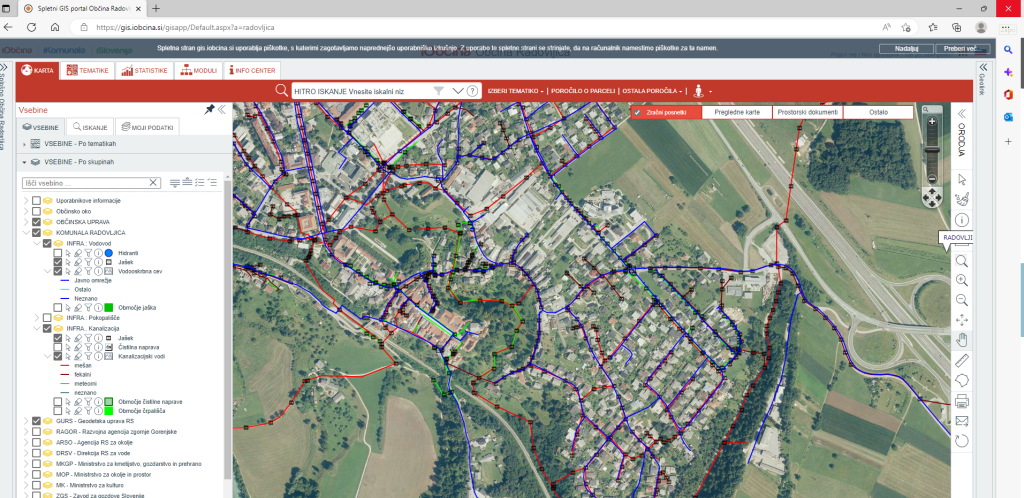Image resolution: width=1024 pixels, height=498 pixels.
Task: Click the zoom out magnifier tool
Action: (x=962, y=300)
